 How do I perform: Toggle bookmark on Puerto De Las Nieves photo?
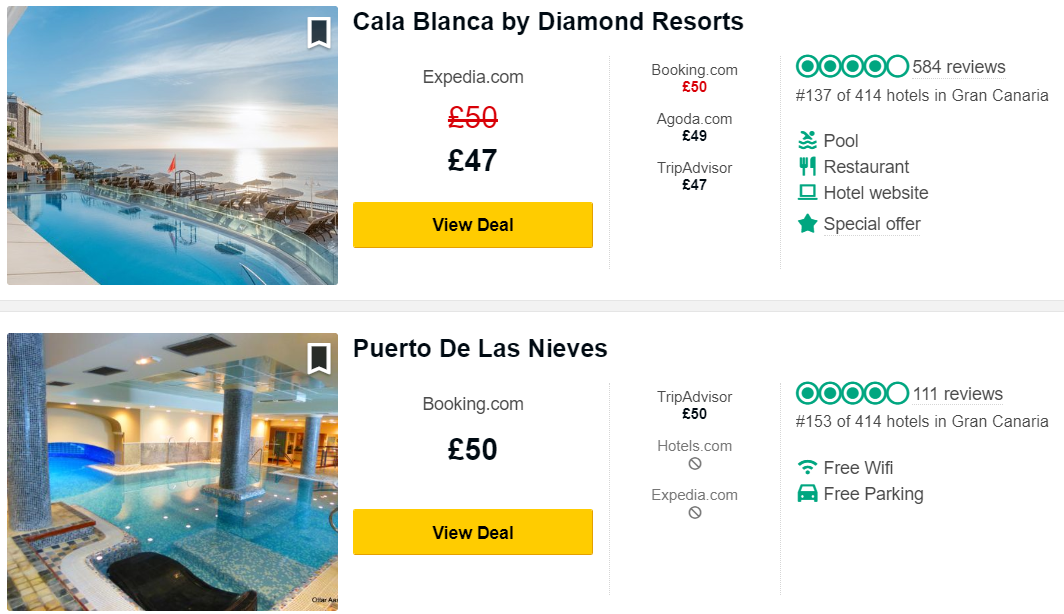click(x=319, y=359)
